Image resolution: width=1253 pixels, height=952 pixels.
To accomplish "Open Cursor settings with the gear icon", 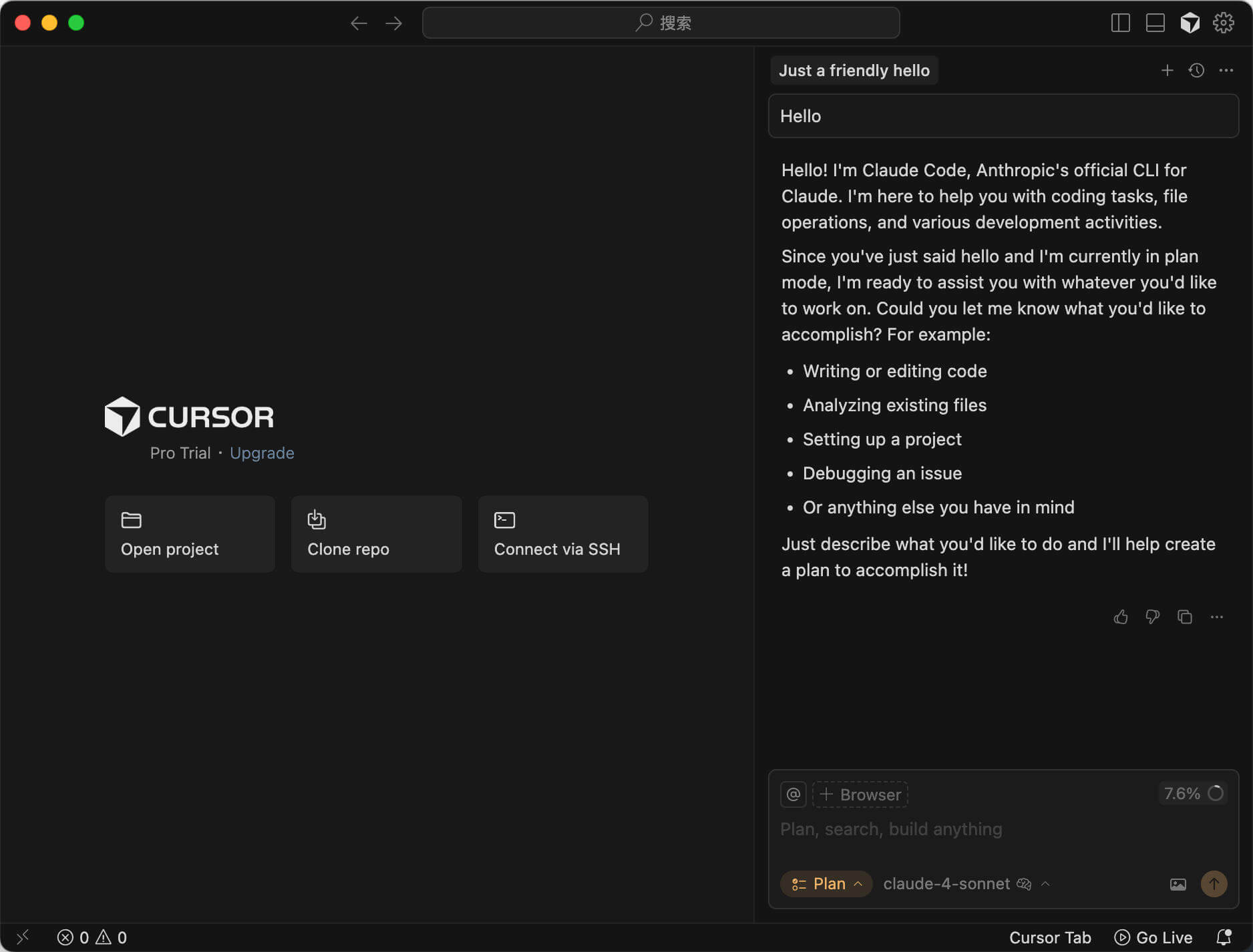I will click(x=1224, y=22).
